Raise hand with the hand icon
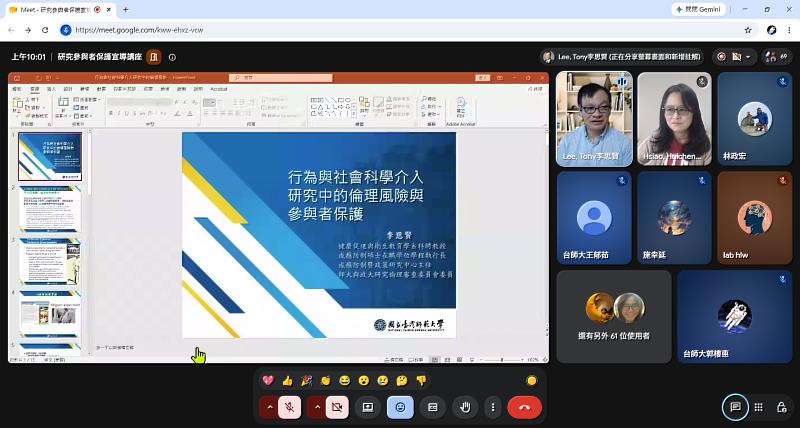The height and width of the screenshot is (428, 800). 465,407
